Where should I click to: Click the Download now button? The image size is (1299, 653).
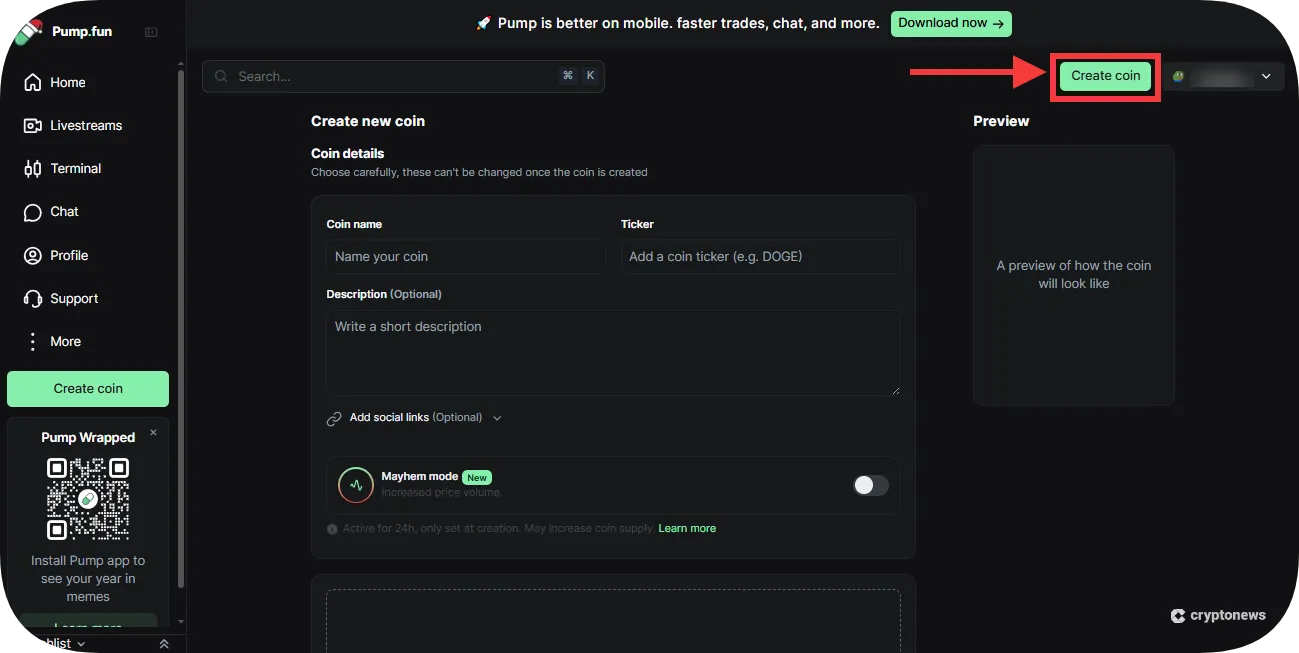click(x=951, y=23)
